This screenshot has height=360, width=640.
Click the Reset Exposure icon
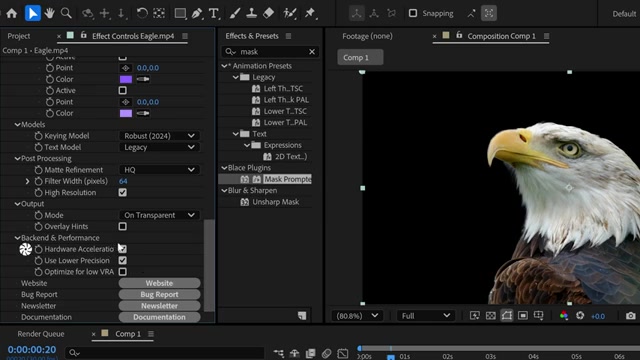pyautogui.click(x=580, y=316)
